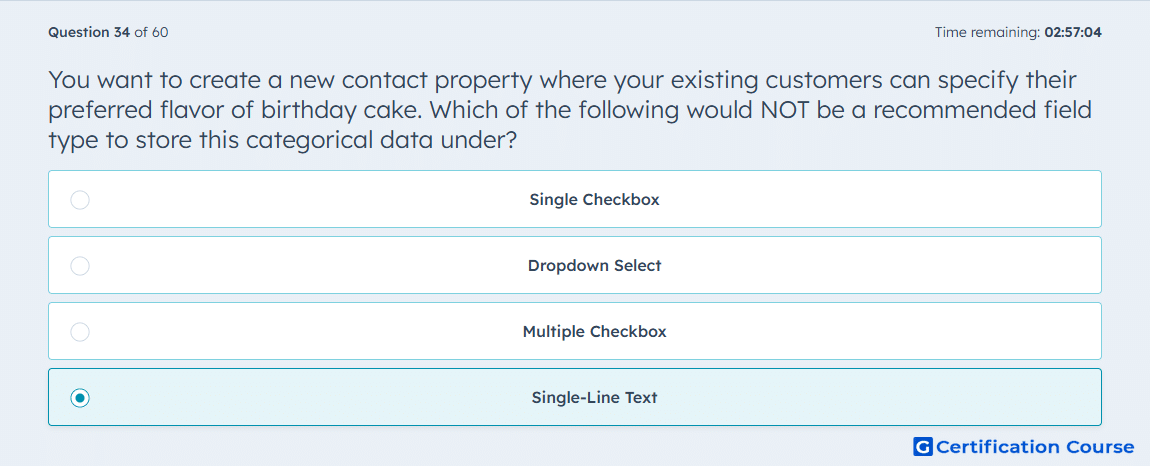Click the 'of 60' total questions text
This screenshot has height=466, width=1150.
151,32
